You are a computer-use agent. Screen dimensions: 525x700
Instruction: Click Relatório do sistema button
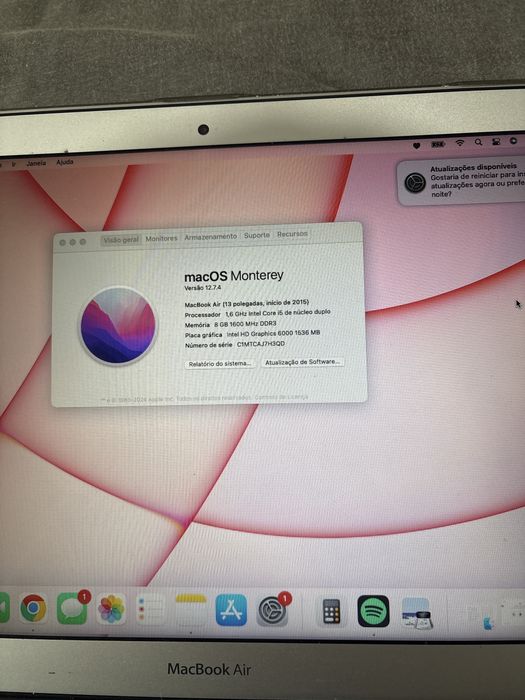click(220, 364)
